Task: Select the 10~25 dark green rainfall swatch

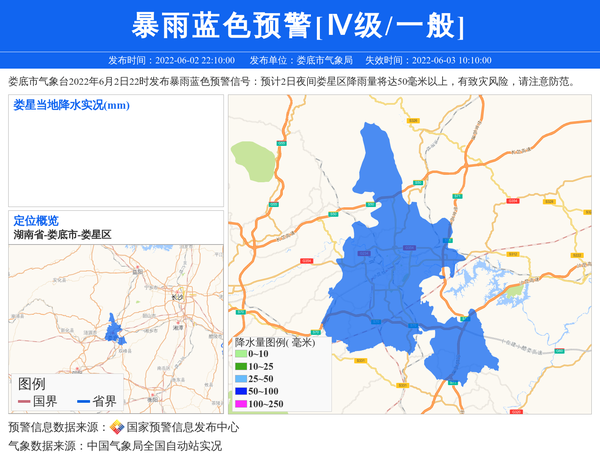Action: [x=240, y=367]
